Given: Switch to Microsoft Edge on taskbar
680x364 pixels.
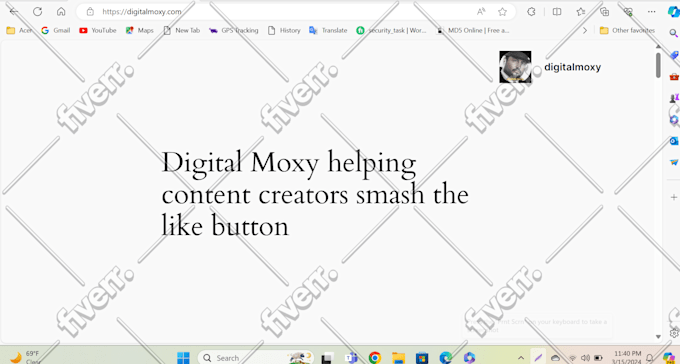Looking at the screenshot, I should point(445,358).
